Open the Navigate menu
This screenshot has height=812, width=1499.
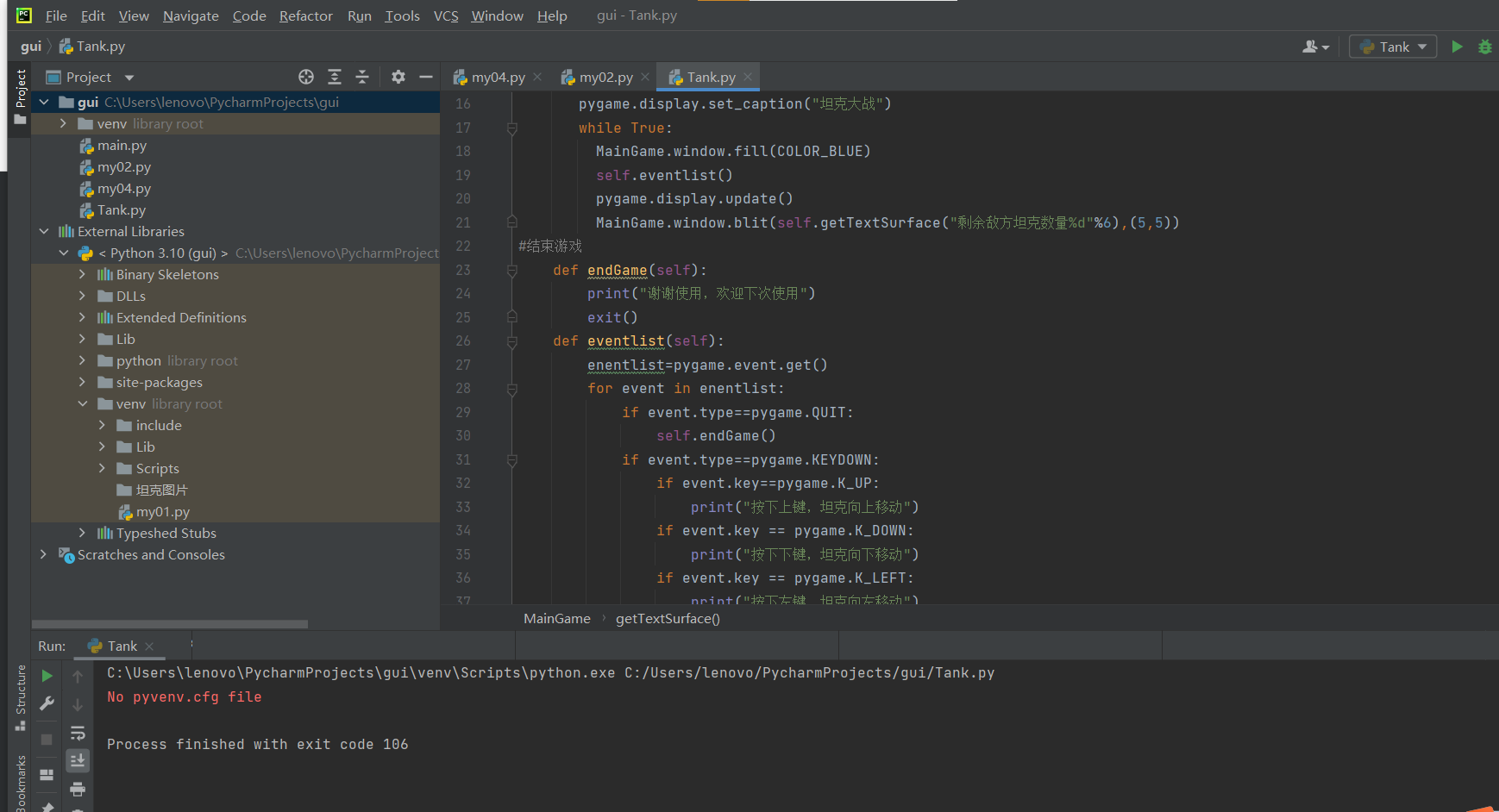click(191, 16)
